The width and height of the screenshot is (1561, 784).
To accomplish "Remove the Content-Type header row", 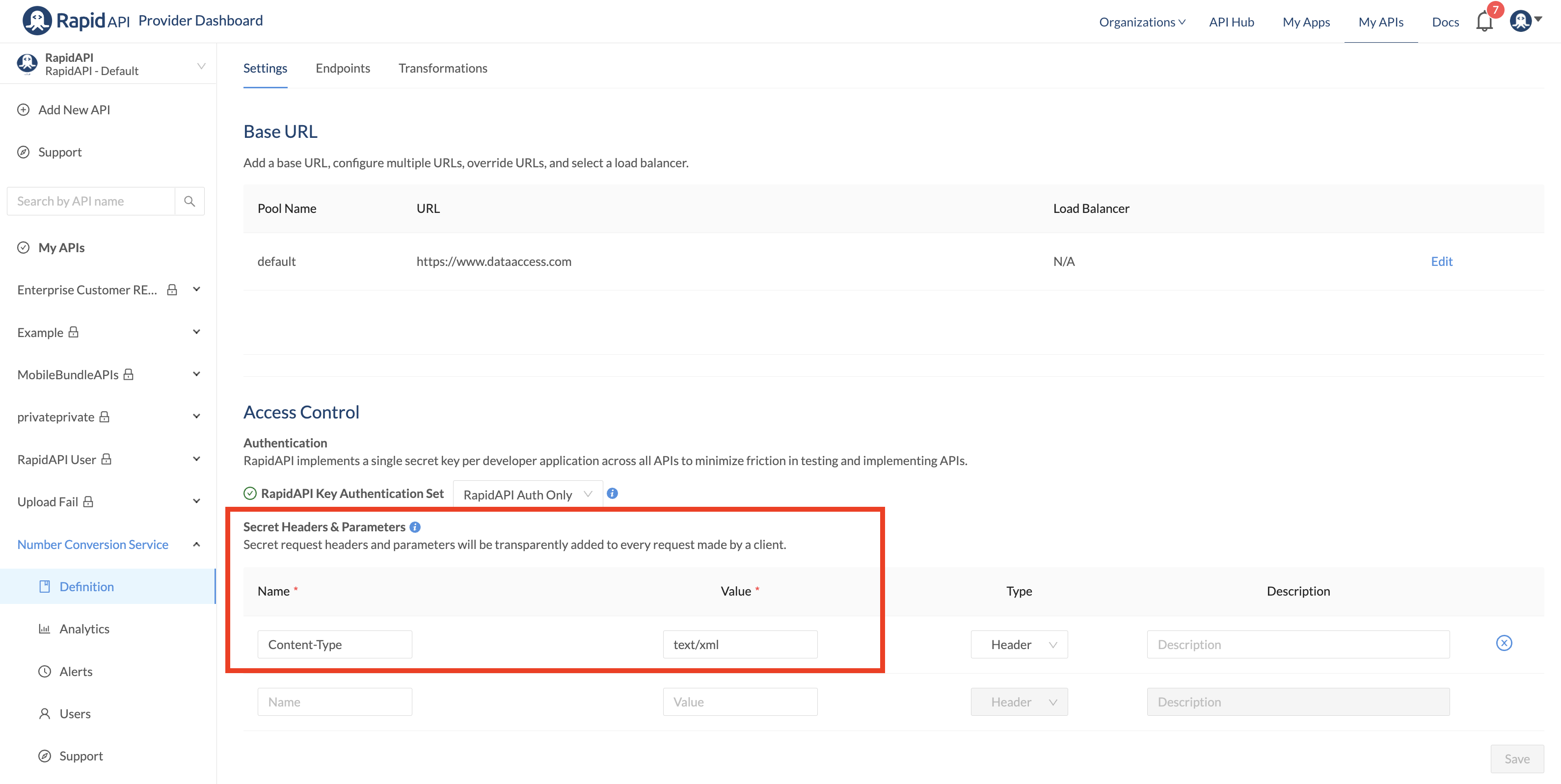I will 1504,643.
